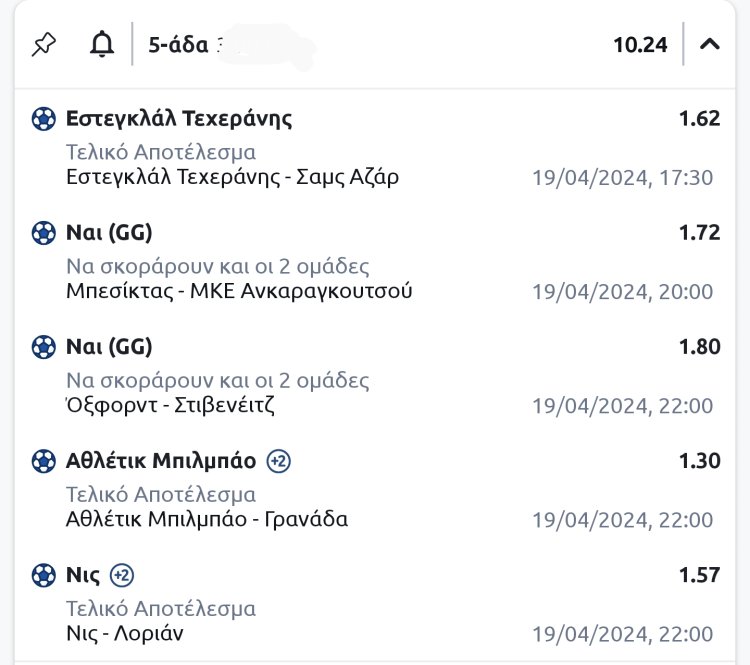This screenshot has width=750, height=665.
Task: Click the soccer ball icon beside Αθλέτικ Μπιλμπάο
Action: tap(44, 461)
